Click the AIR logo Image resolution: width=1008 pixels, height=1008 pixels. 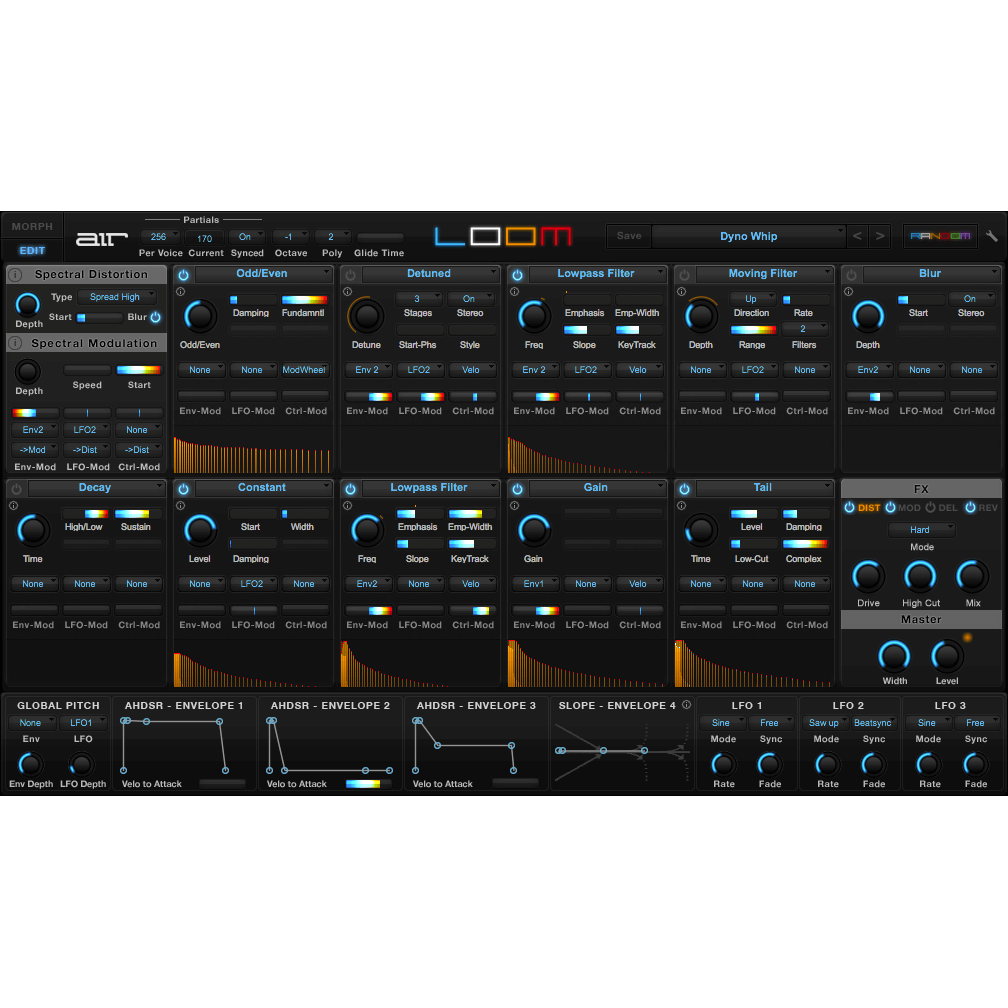pyautogui.click(x=102, y=238)
